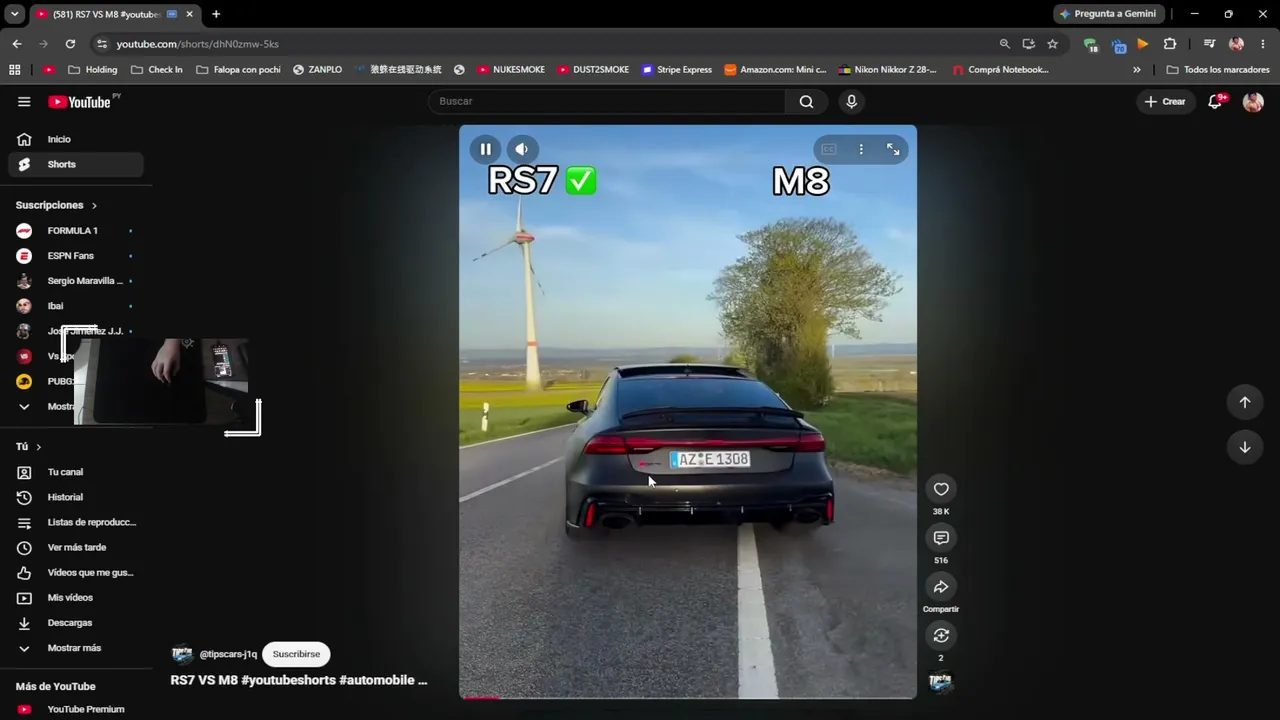
Task: Open the Stripe Express bookmark
Action: click(x=677, y=70)
